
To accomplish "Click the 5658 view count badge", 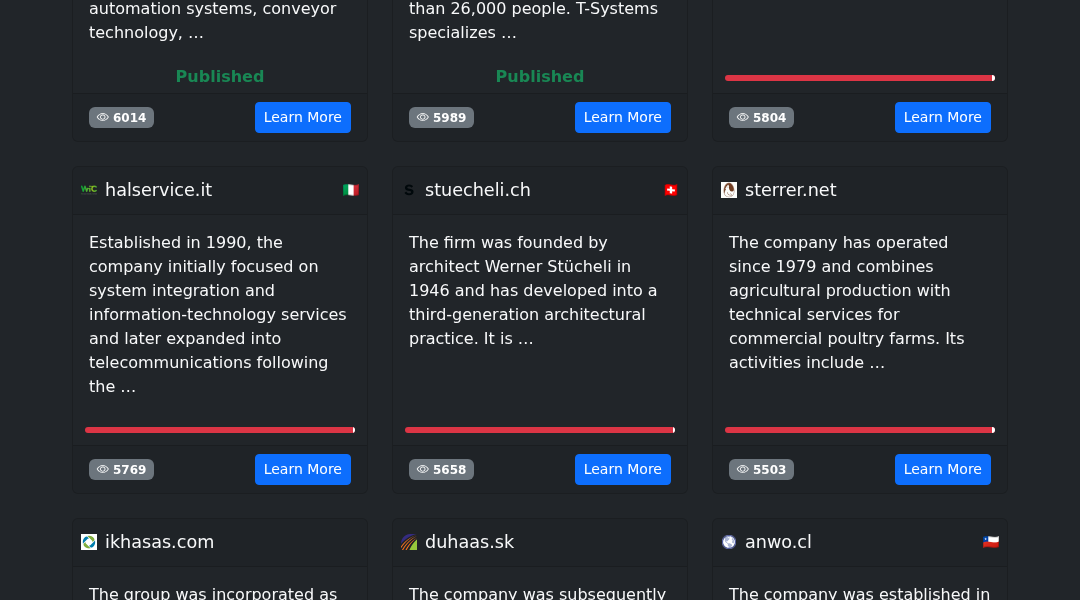I will pyautogui.click(x=442, y=470).
